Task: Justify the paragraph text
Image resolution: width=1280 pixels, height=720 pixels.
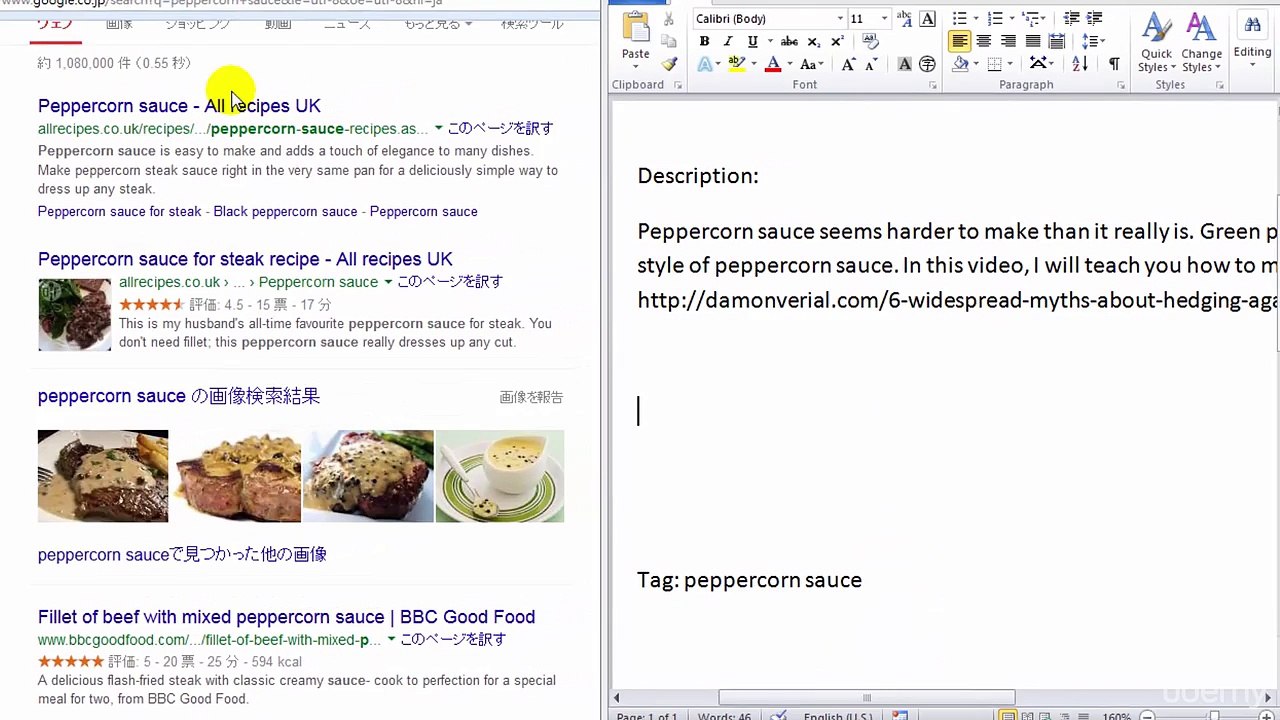Action: [1032, 41]
